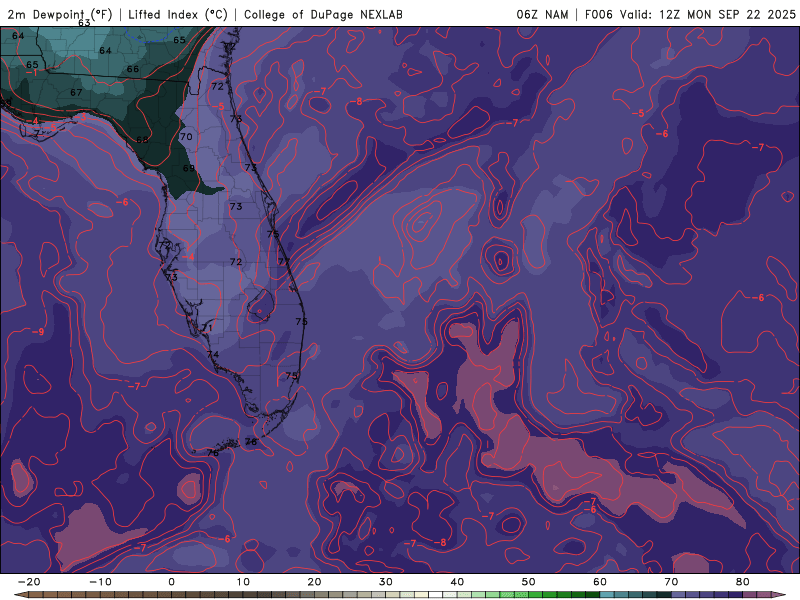Image resolution: width=800 pixels, height=600 pixels.
Task: Click the '10' color scale label
Action: click(x=243, y=582)
